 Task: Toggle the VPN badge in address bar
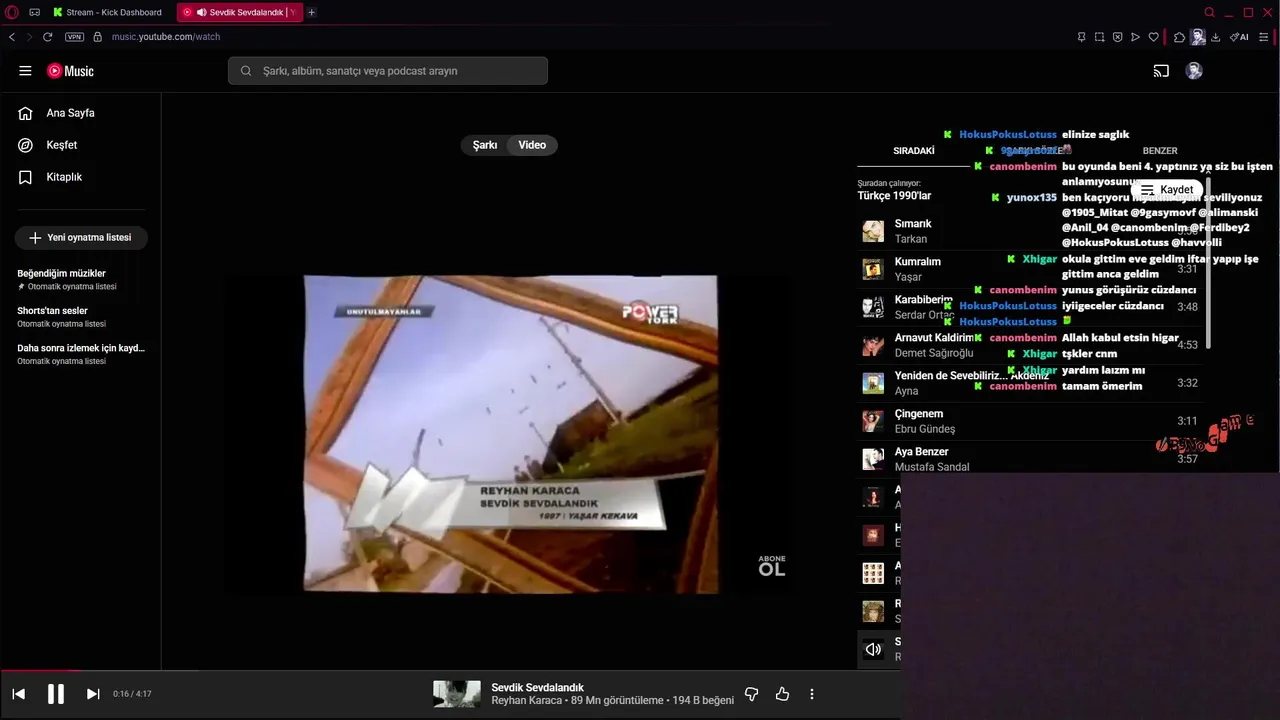click(74, 37)
